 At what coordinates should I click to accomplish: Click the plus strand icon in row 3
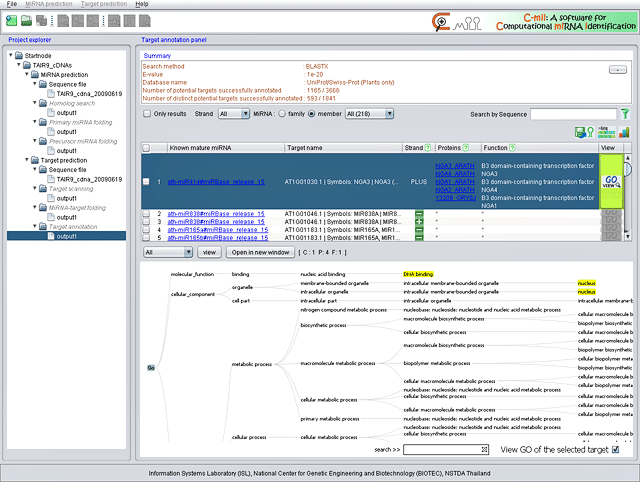(x=419, y=222)
